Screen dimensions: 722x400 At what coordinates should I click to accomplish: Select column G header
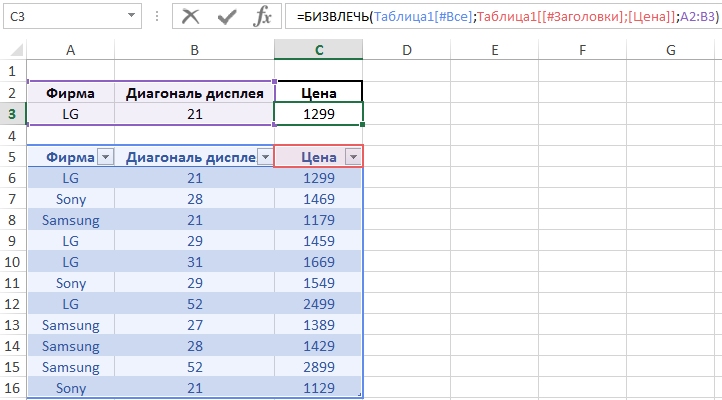pos(670,50)
